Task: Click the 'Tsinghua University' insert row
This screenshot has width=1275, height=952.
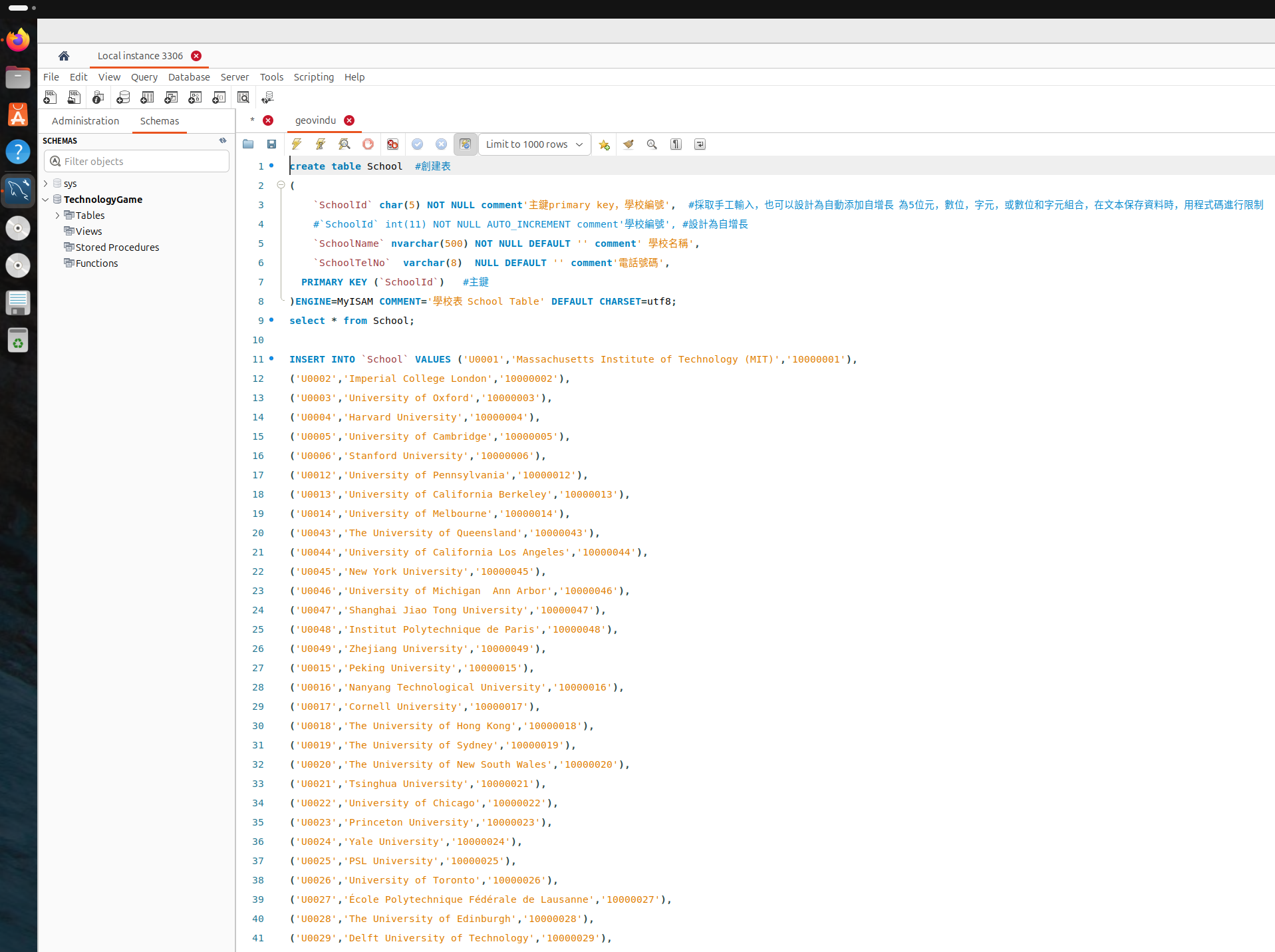Action: point(418,784)
